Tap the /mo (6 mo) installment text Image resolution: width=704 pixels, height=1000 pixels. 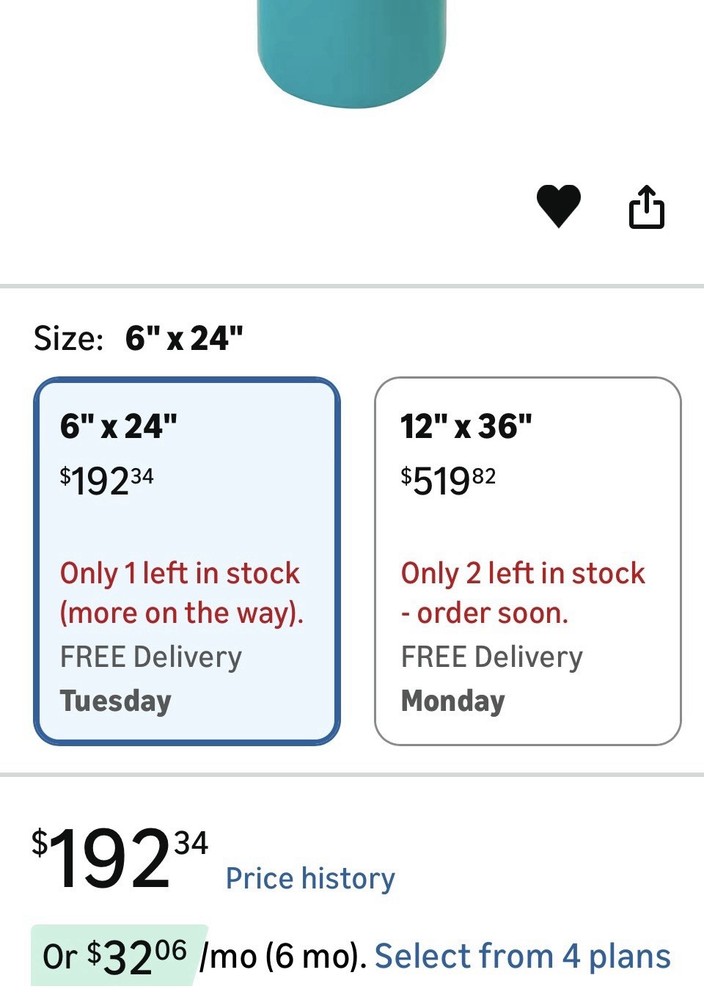[282, 956]
